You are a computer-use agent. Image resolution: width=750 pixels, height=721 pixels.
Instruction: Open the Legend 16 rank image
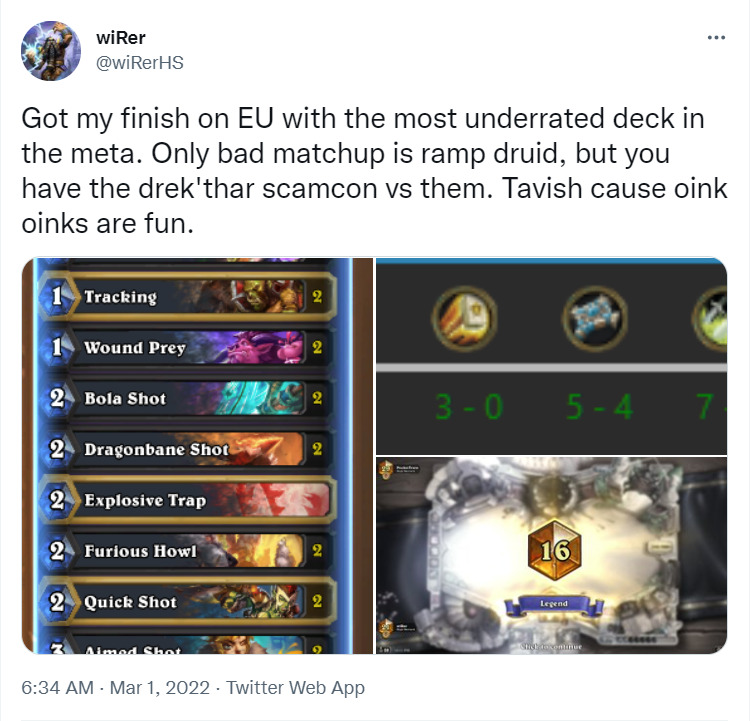pyautogui.click(x=551, y=555)
